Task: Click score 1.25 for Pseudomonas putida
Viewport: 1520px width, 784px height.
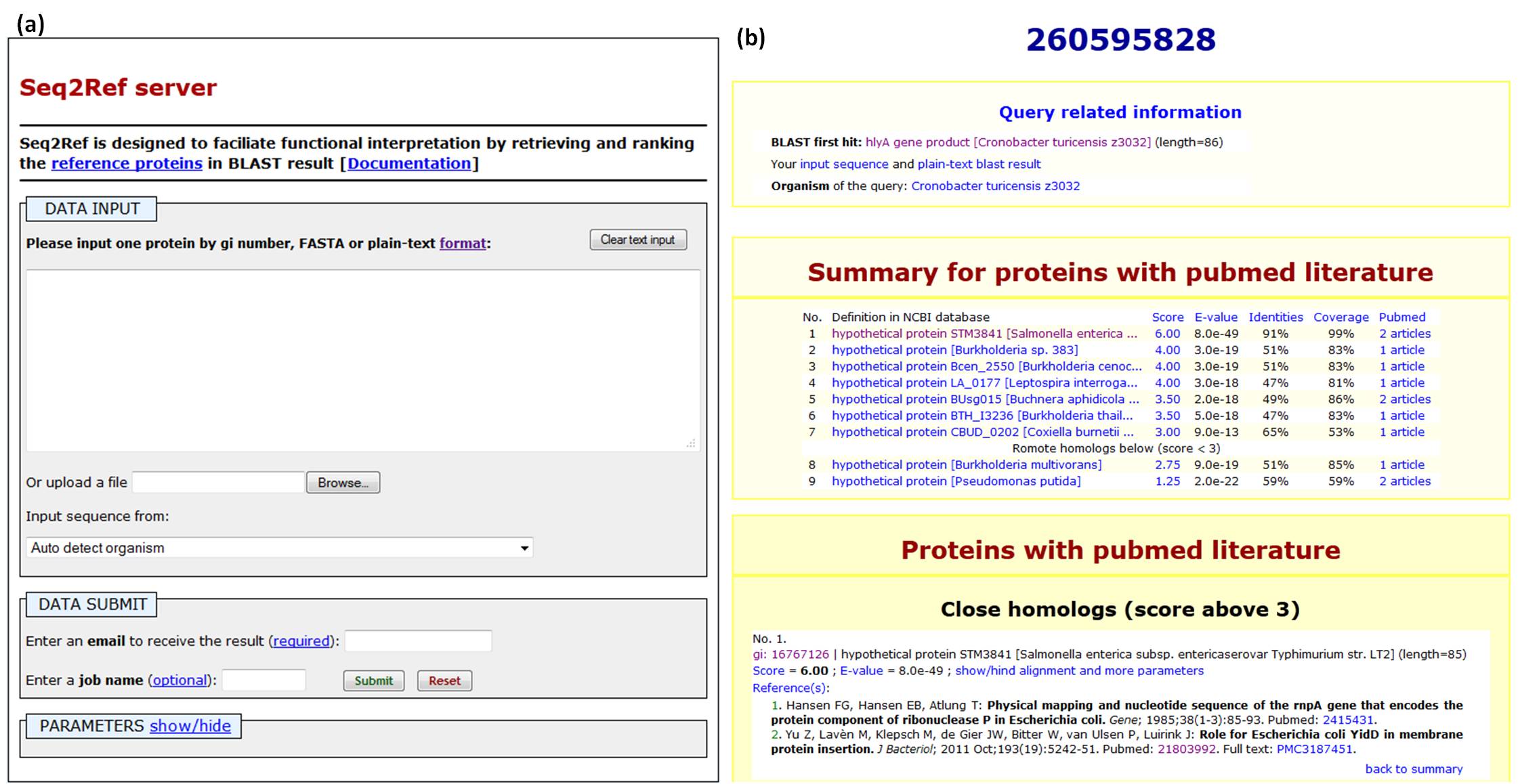Action: (x=1168, y=481)
